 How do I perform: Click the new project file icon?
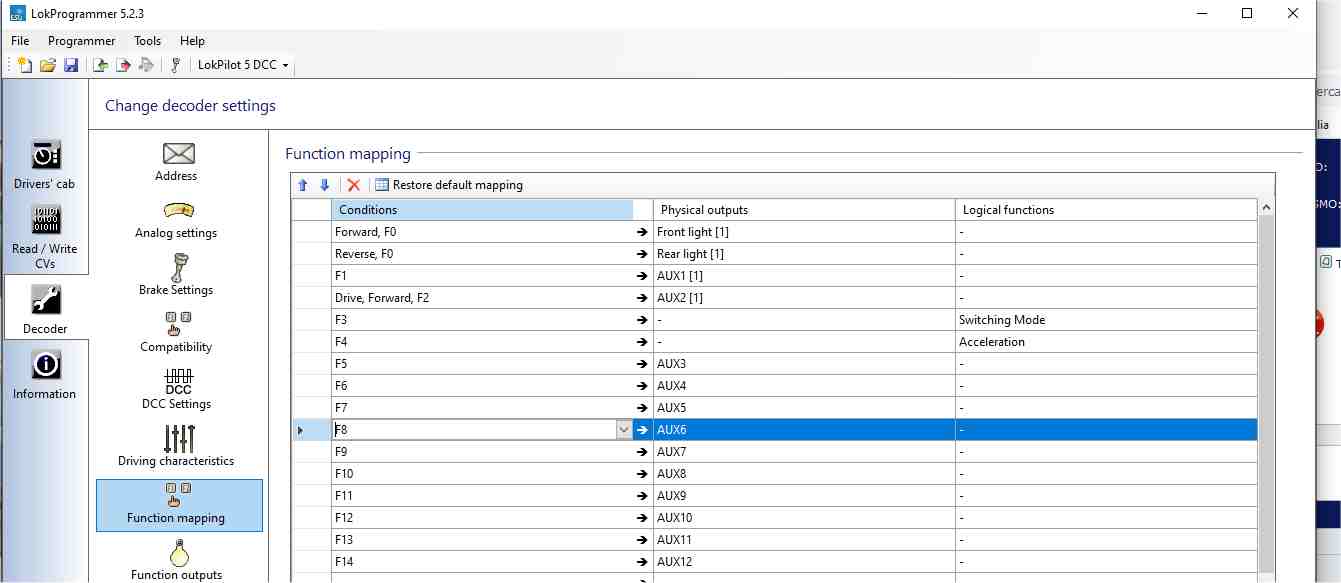click(25, 65)
